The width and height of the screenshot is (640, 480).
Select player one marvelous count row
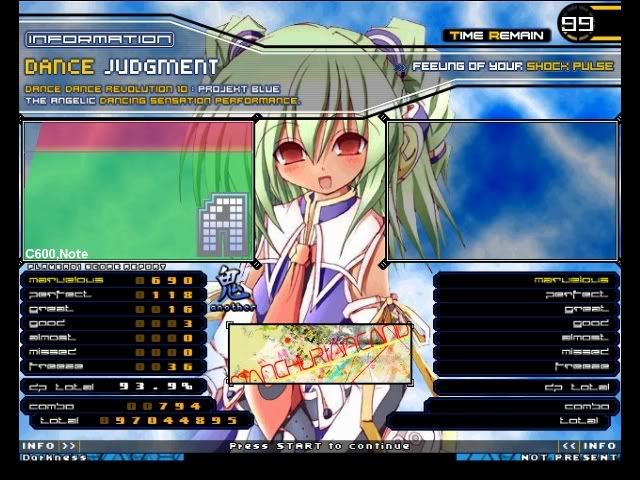[112, 280]
